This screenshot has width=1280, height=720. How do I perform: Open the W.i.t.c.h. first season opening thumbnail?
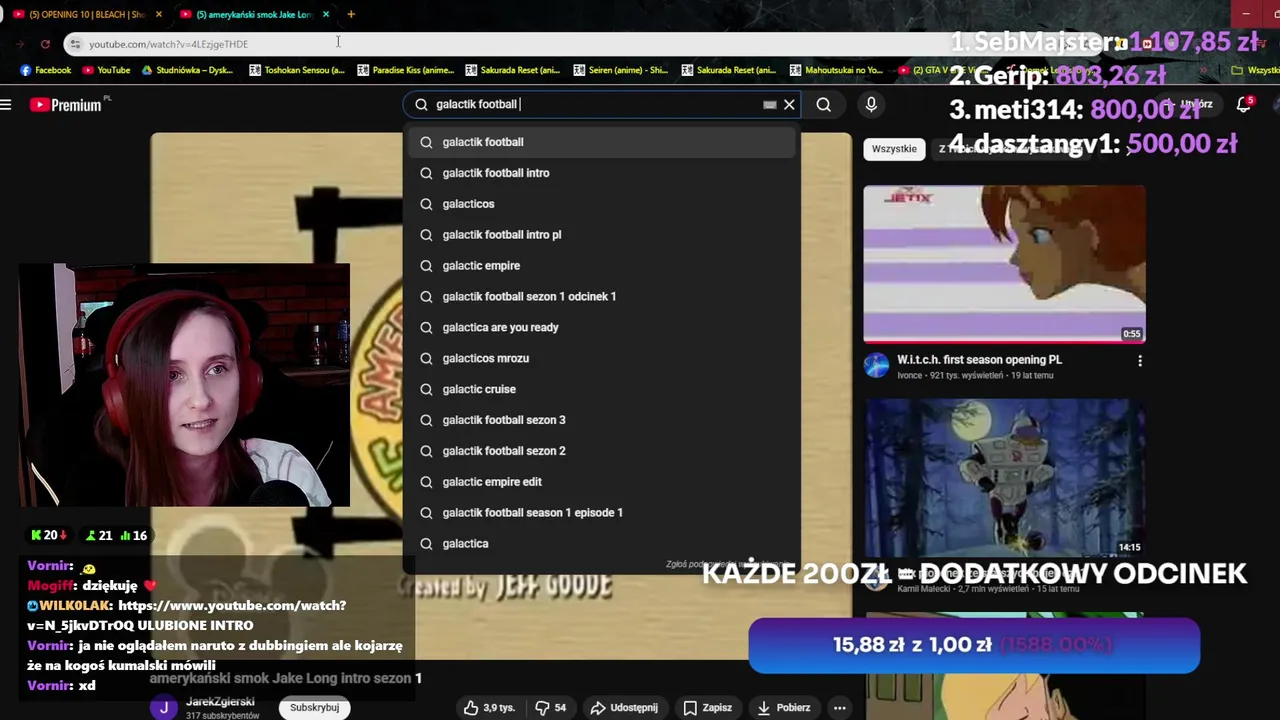[1004, 264]
